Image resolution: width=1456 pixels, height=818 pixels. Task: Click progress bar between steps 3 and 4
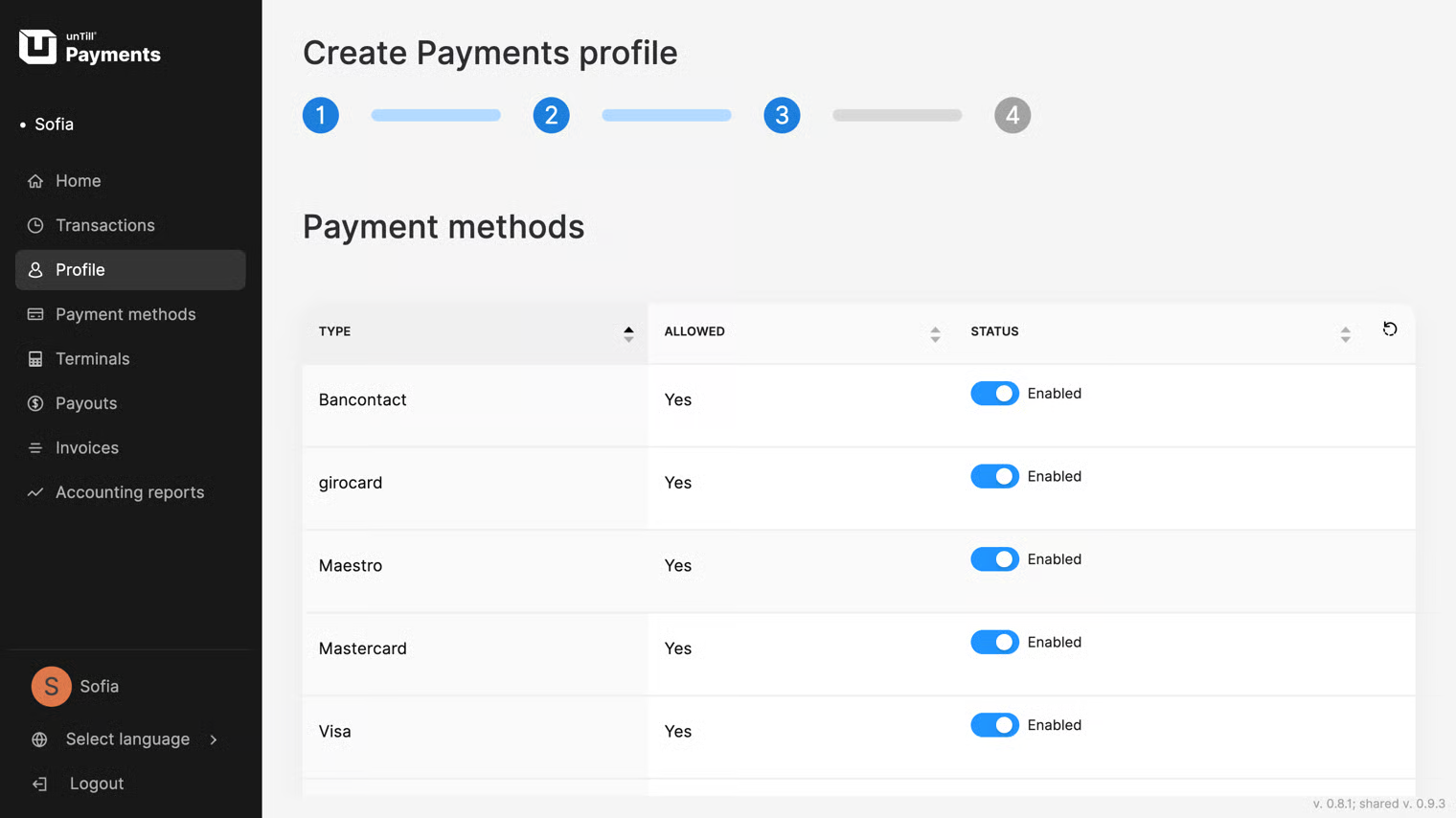point(897,115)
